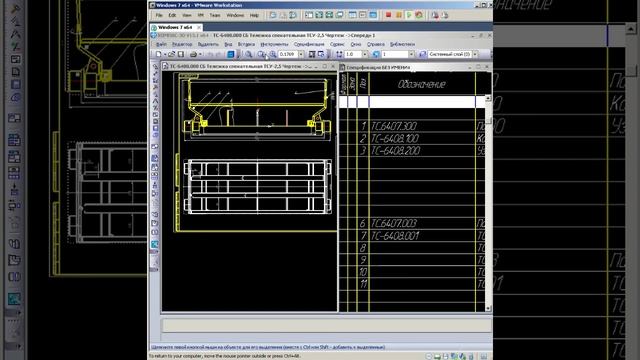Screen dimensions: 640x360
Task: Click specification scrollbar down arrow
Action: [488, 309]
